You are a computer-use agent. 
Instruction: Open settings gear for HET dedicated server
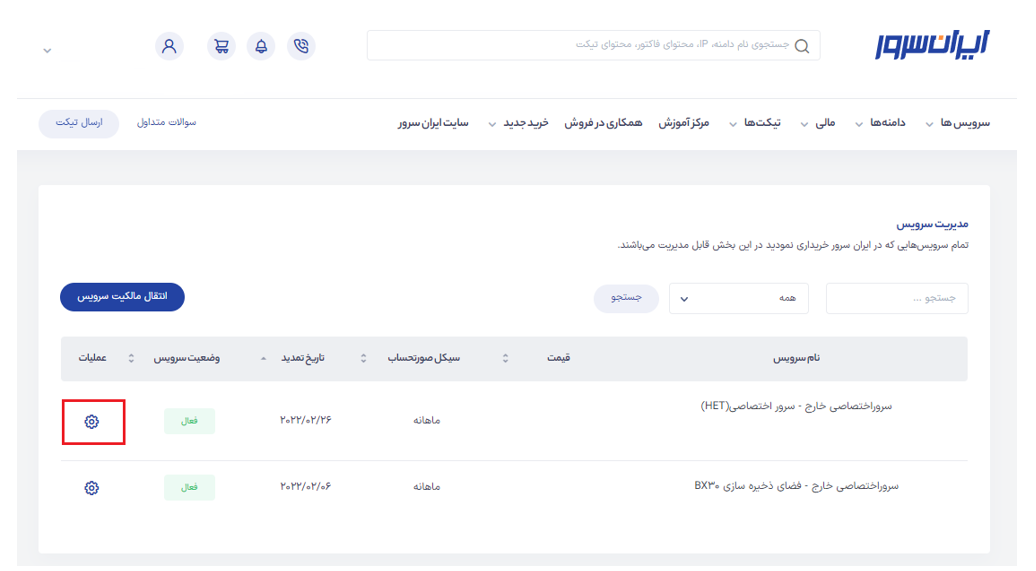[92, 422]
